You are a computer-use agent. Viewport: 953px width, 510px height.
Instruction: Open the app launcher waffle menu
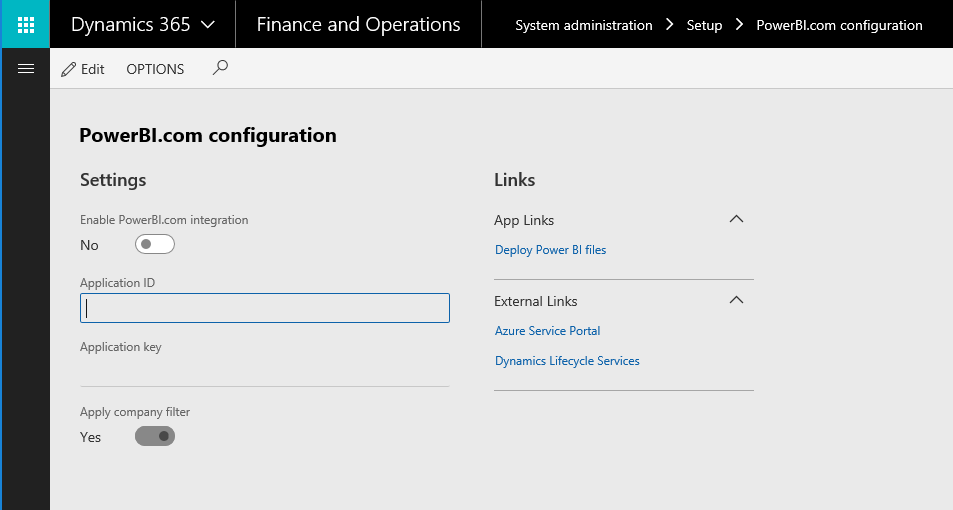[x=26, y=24]
